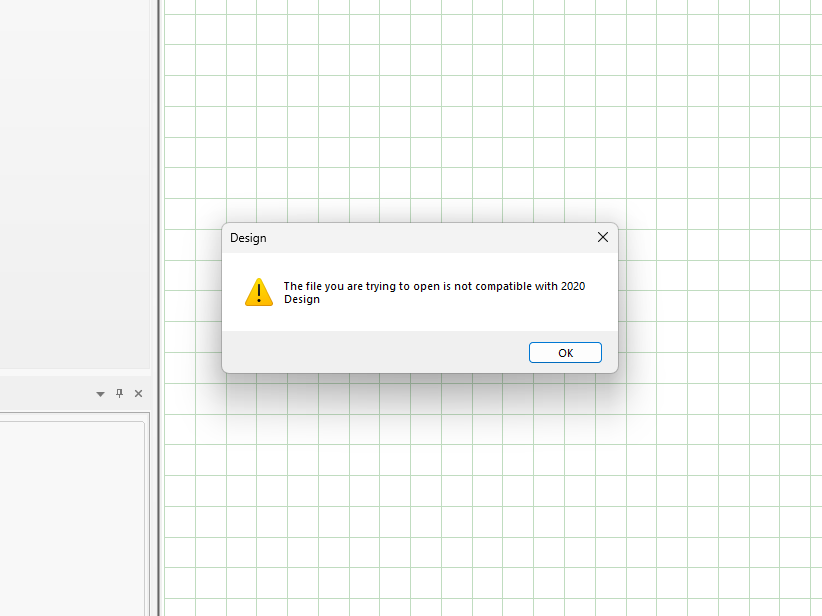This screenshot has height=616, width=822.
Task: Click the Design dialog title text
Action: (x=248, y=238)
